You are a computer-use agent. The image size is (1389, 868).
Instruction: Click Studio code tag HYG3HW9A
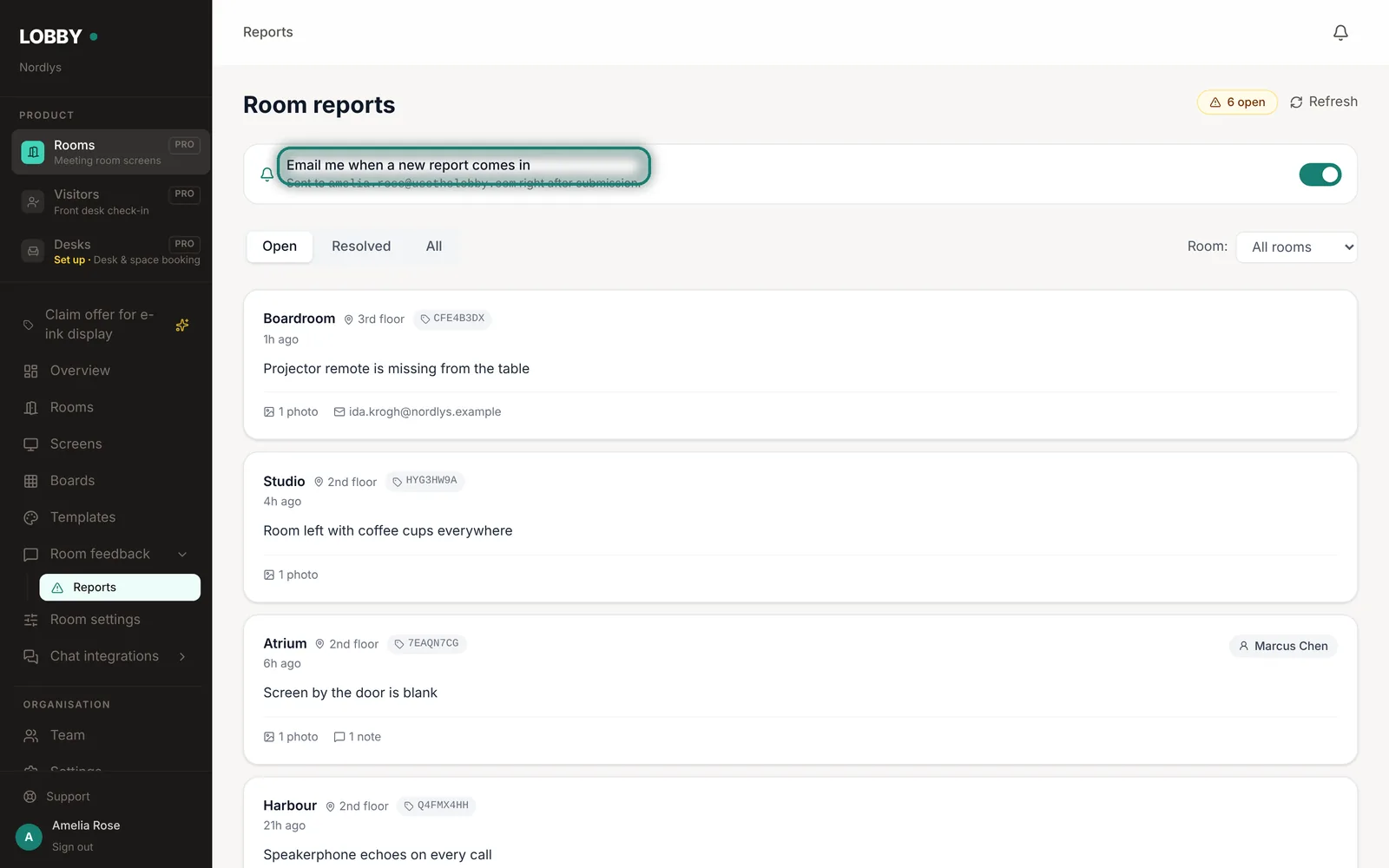coord(425,481)
